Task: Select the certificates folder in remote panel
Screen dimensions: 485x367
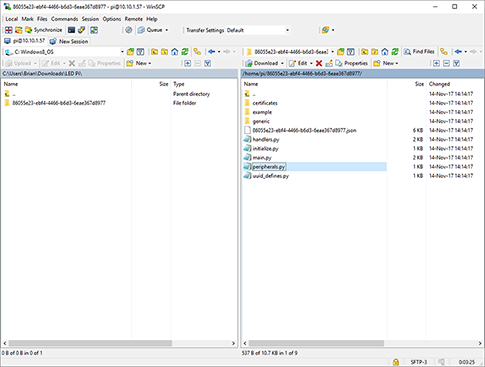Action: click(x=265, y=103)
